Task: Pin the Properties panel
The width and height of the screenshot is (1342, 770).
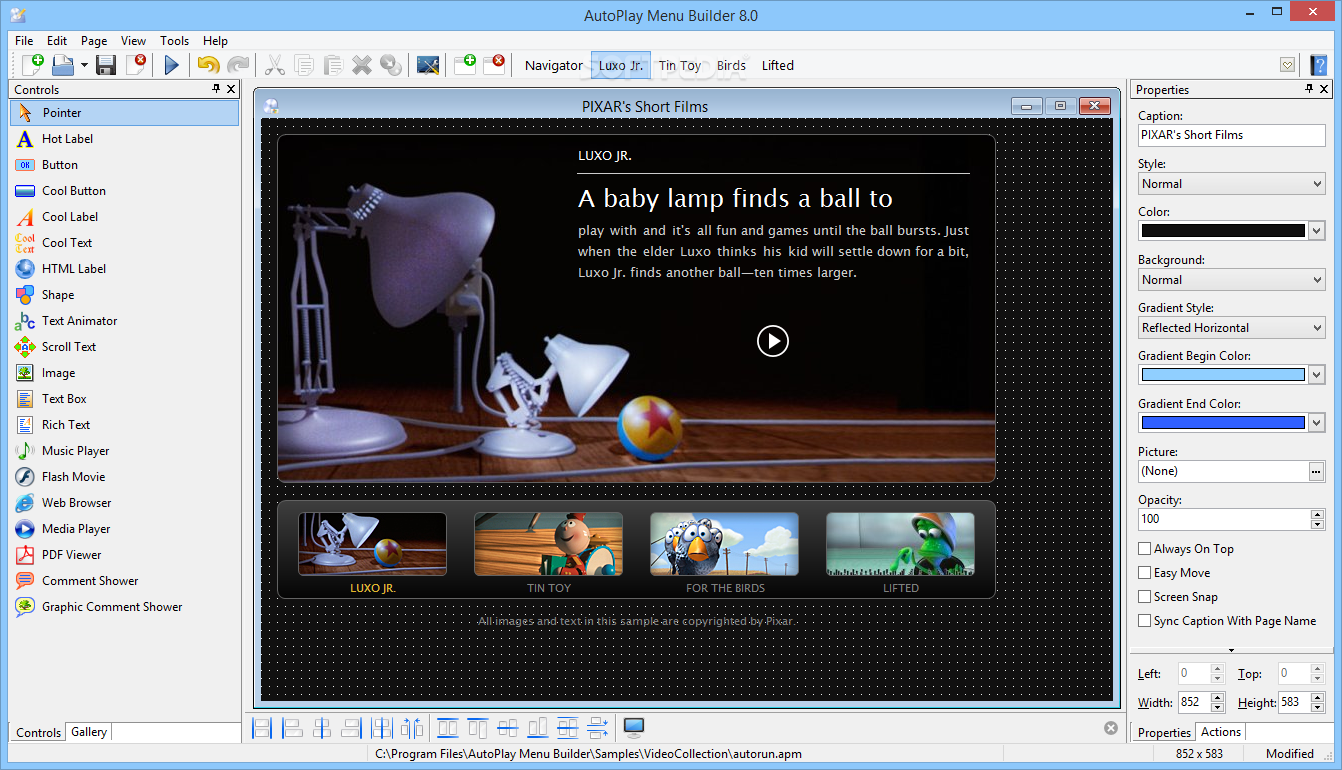Action: tap(1309, 89)
